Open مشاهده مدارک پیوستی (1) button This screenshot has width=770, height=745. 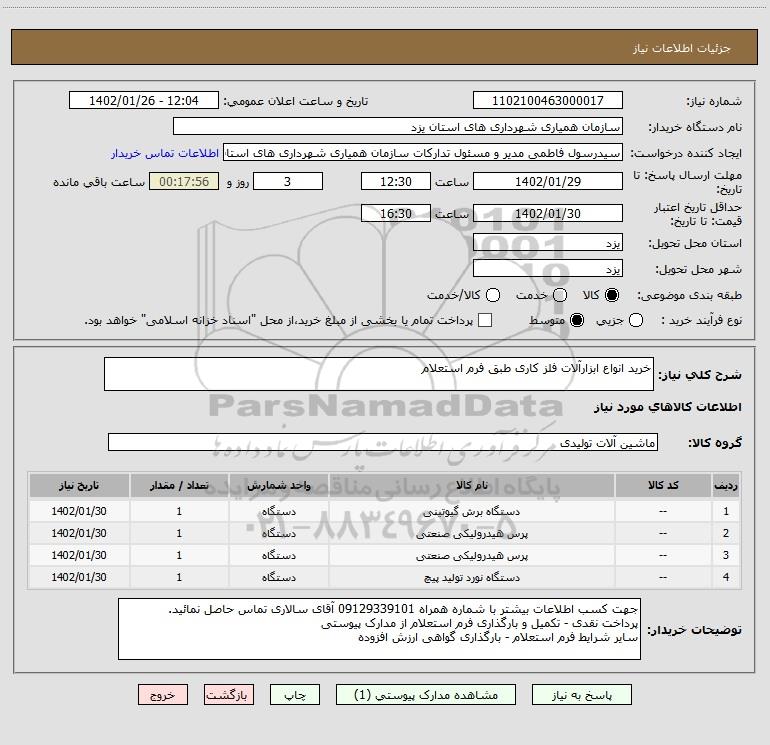426,695
